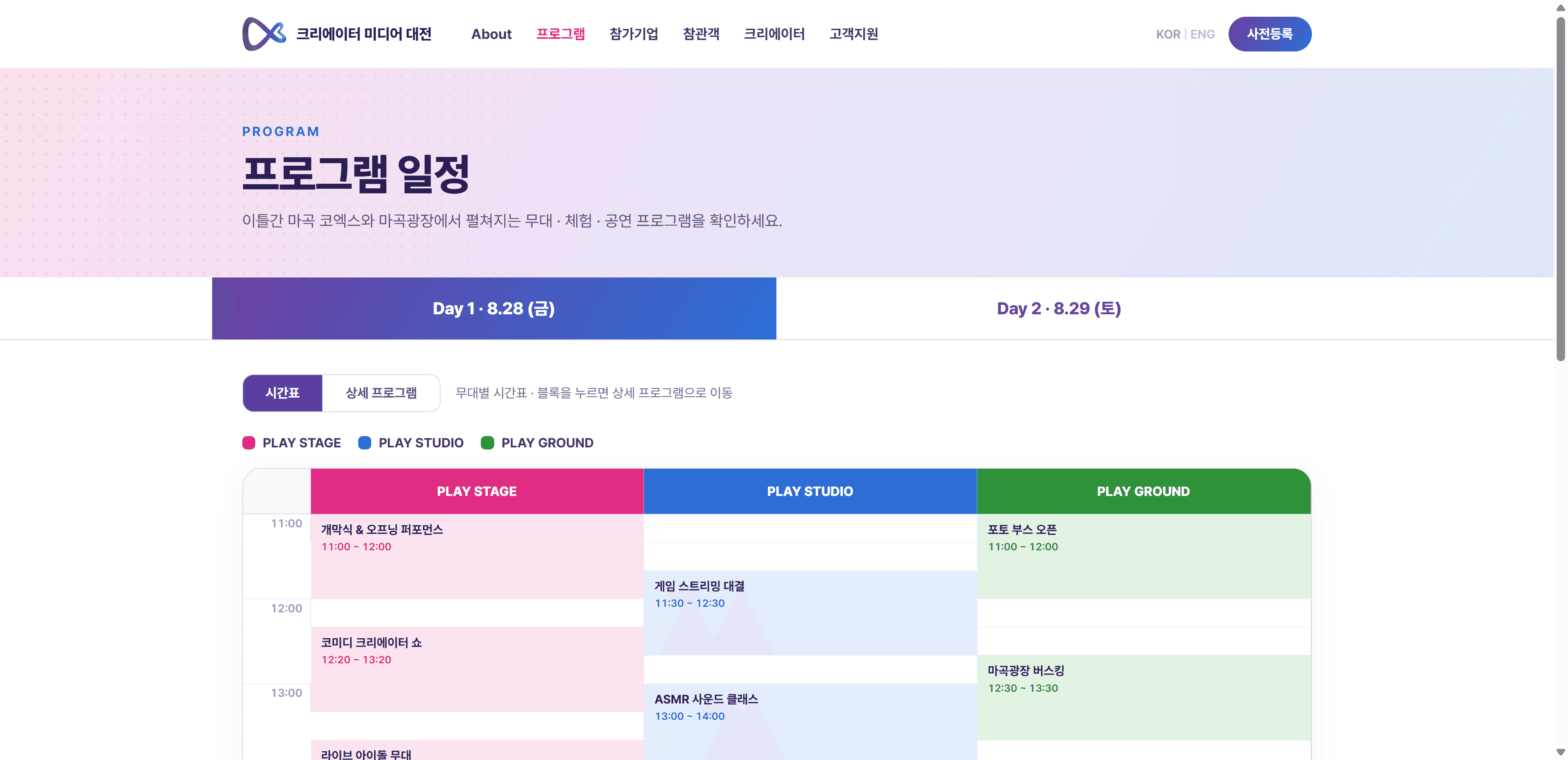
Task: Select the 프로그램 menu item
Action: [560, 34]
